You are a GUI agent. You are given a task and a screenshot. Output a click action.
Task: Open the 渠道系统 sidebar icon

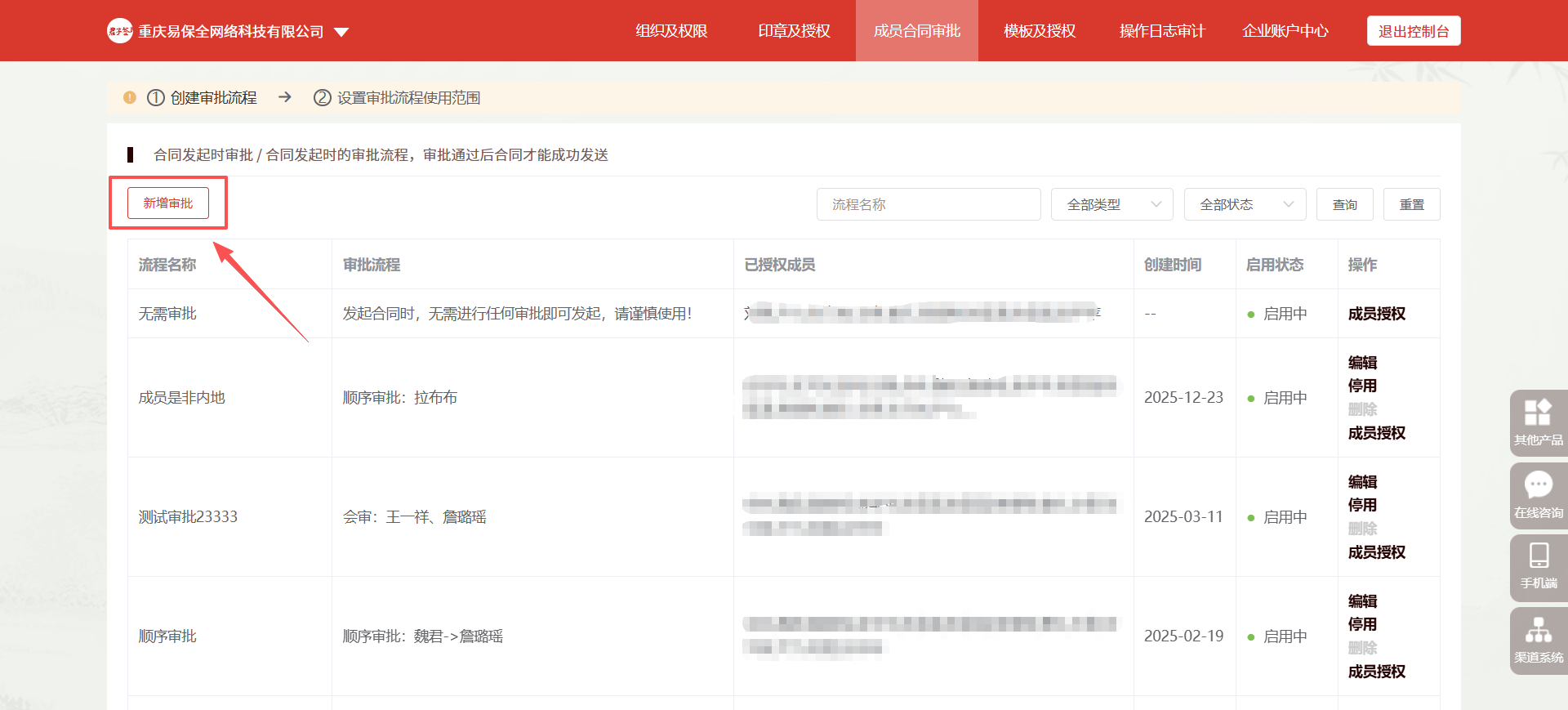[1538, 631]
